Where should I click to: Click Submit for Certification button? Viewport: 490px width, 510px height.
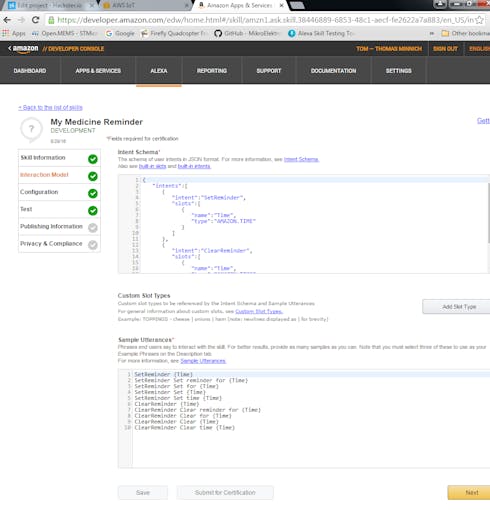point(225,493)
